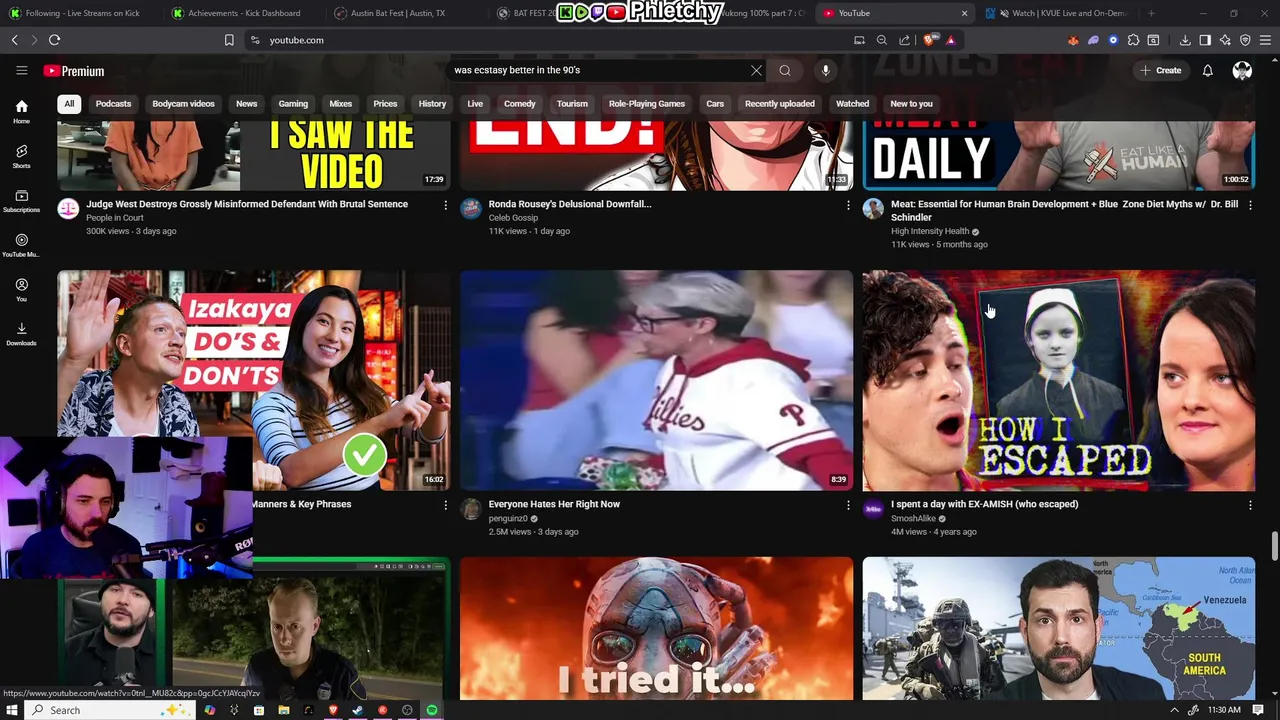This screenshot has width=1280, height=720.
Task: Click the YouTube Premium logo
Action: click(x=74, y=71)
